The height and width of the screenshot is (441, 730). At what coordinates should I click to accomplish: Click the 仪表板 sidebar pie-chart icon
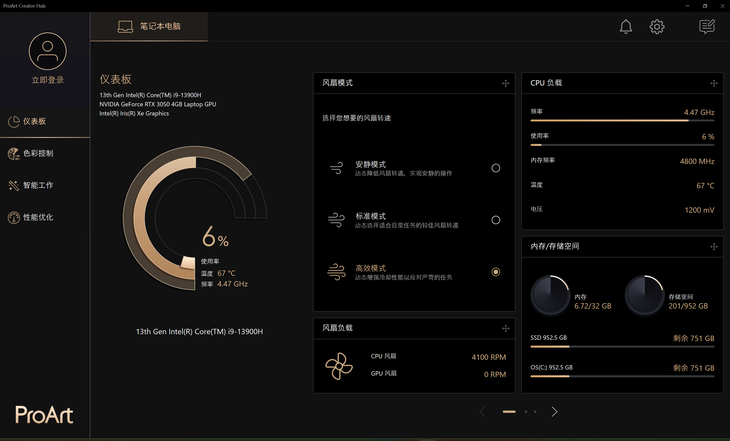pyautogui.click(x=14, y=122)
